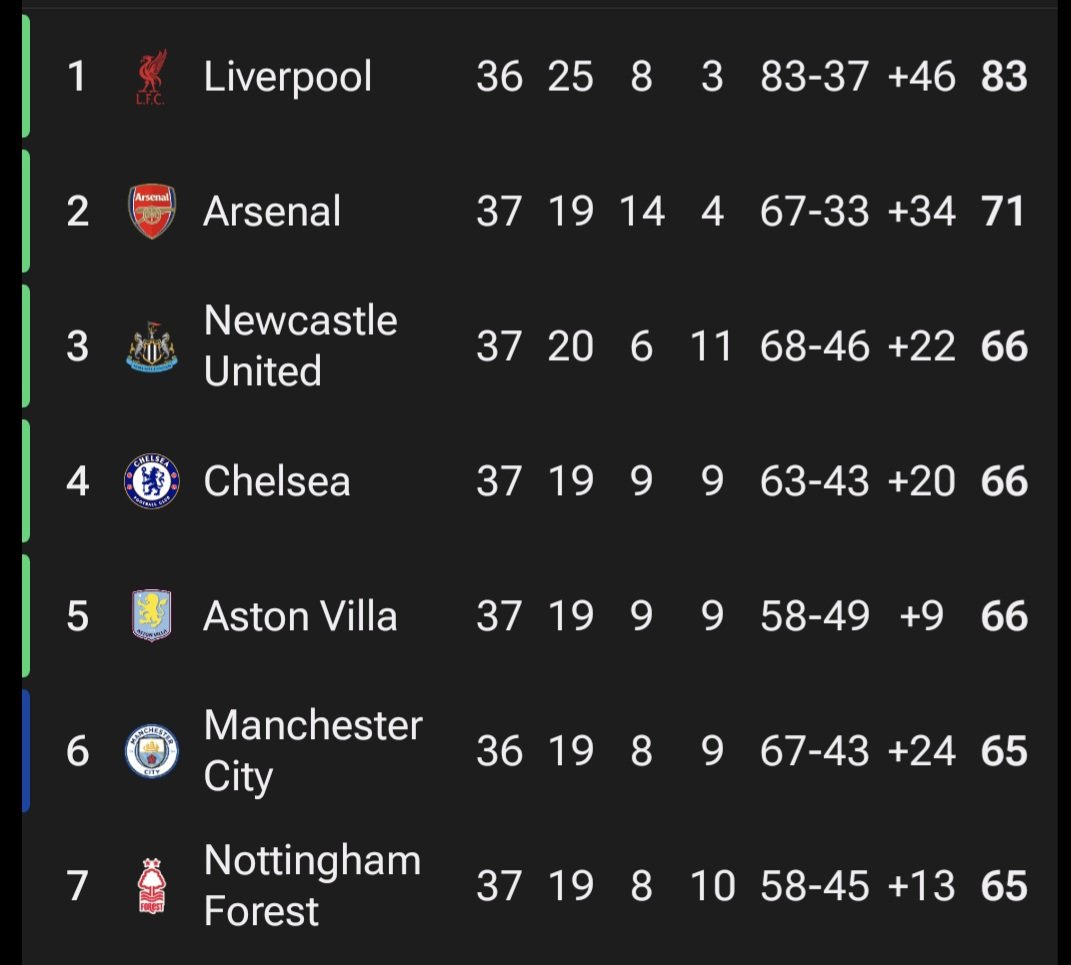Open the Liverpool team name
1071x965 pixels.
coord(288,76)
